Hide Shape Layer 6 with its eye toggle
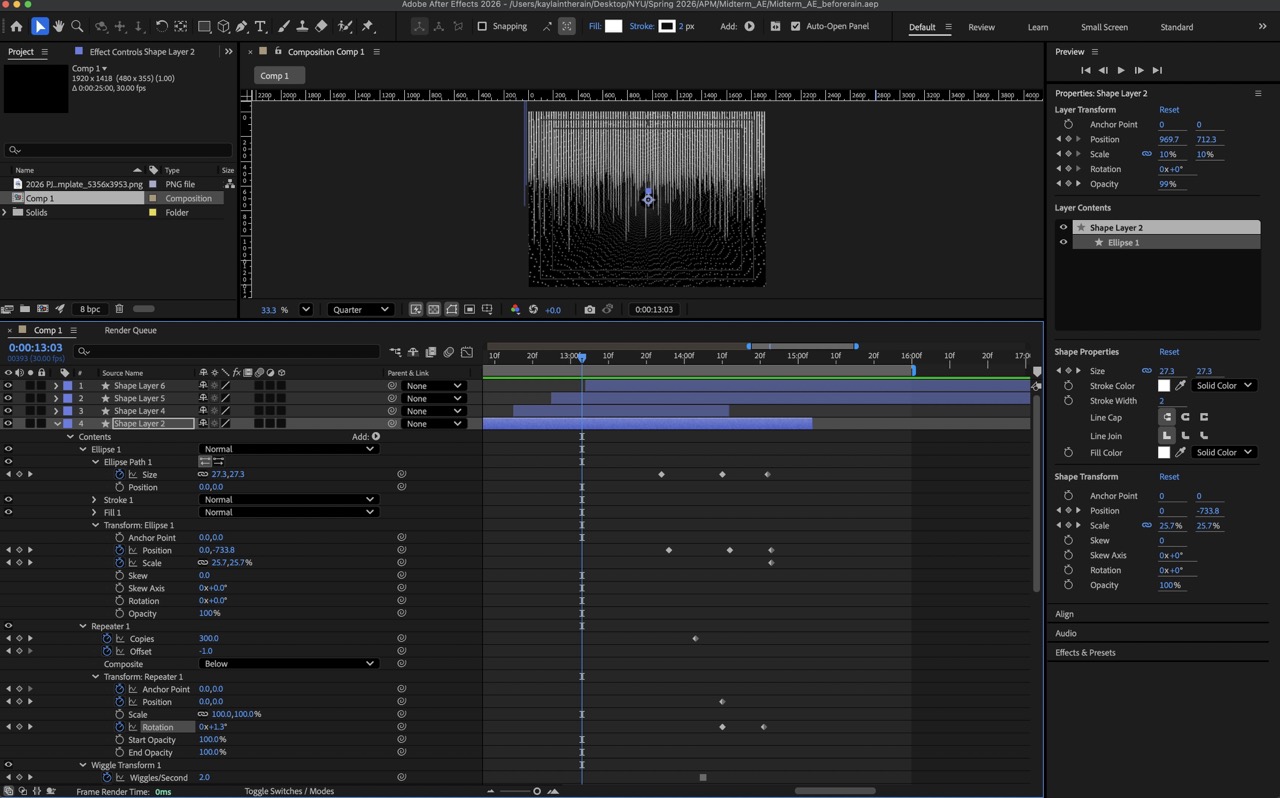 click(8, 386)
